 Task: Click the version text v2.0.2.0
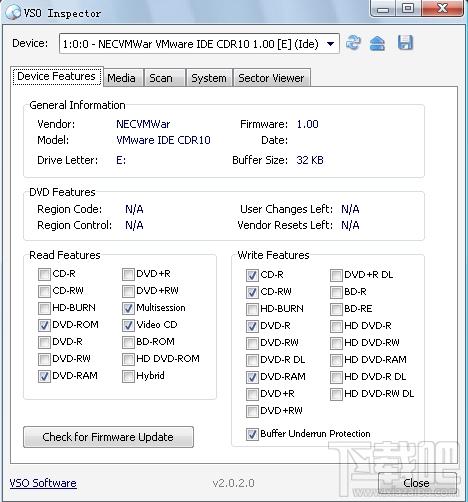[x=234, y=483]
